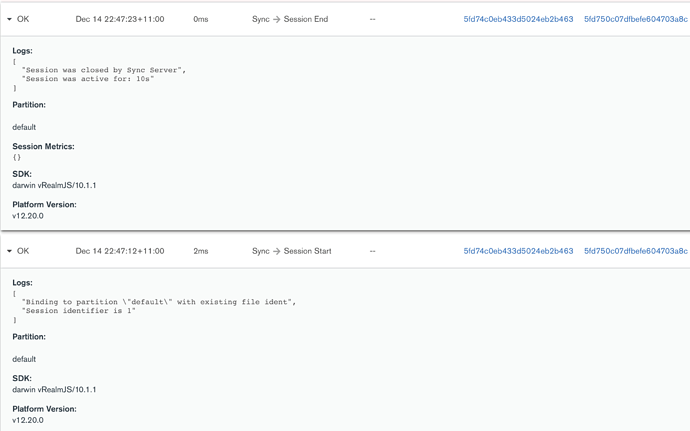This screenshot has width=690, height=431.
Task: Click log line "Session identifier is 1"
Action: 79,311
